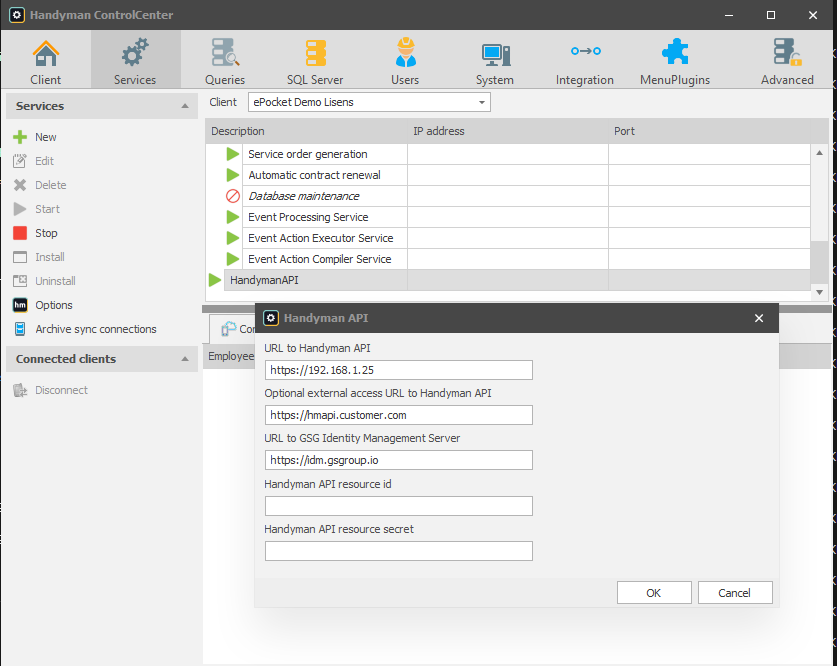Click the red disabled icon of Database maintenance

[233, 196]
